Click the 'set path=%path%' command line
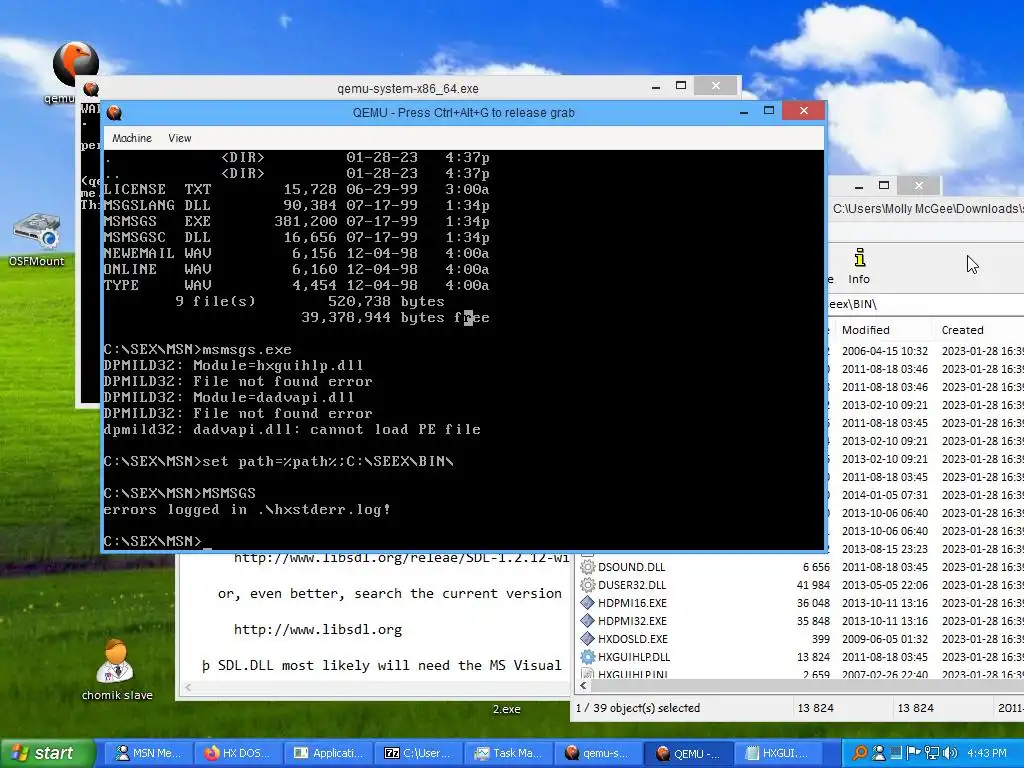 [279, 462]
